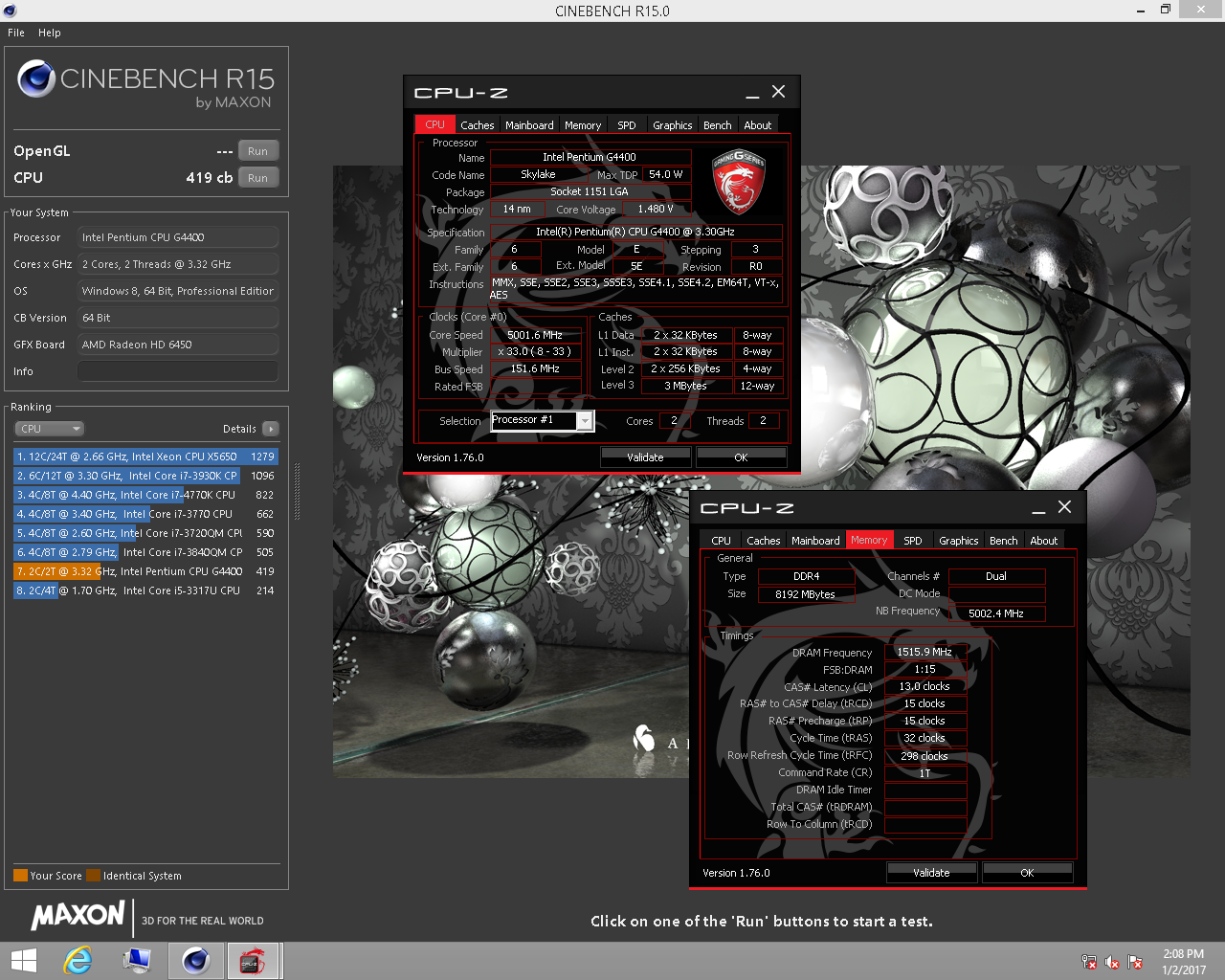This screenshot has width=1225, height=980.
Task: Click the Windows Start button
Action: 23,961
